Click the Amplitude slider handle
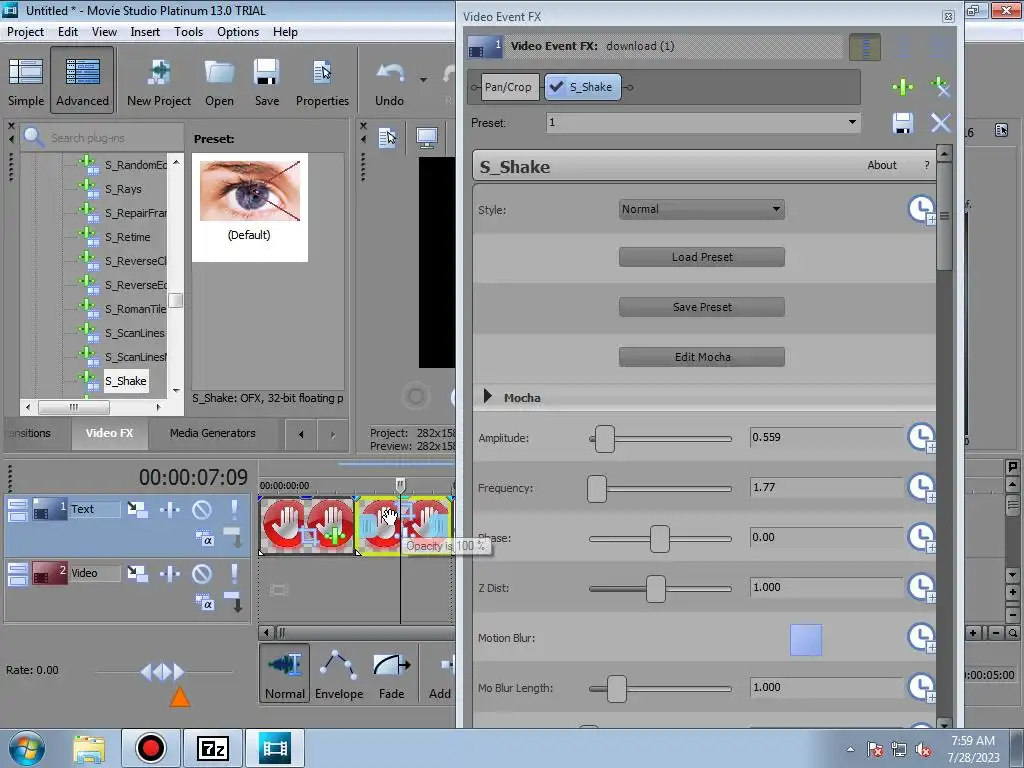This screenshot has height=768, width=1024. (x=605, y=439)
